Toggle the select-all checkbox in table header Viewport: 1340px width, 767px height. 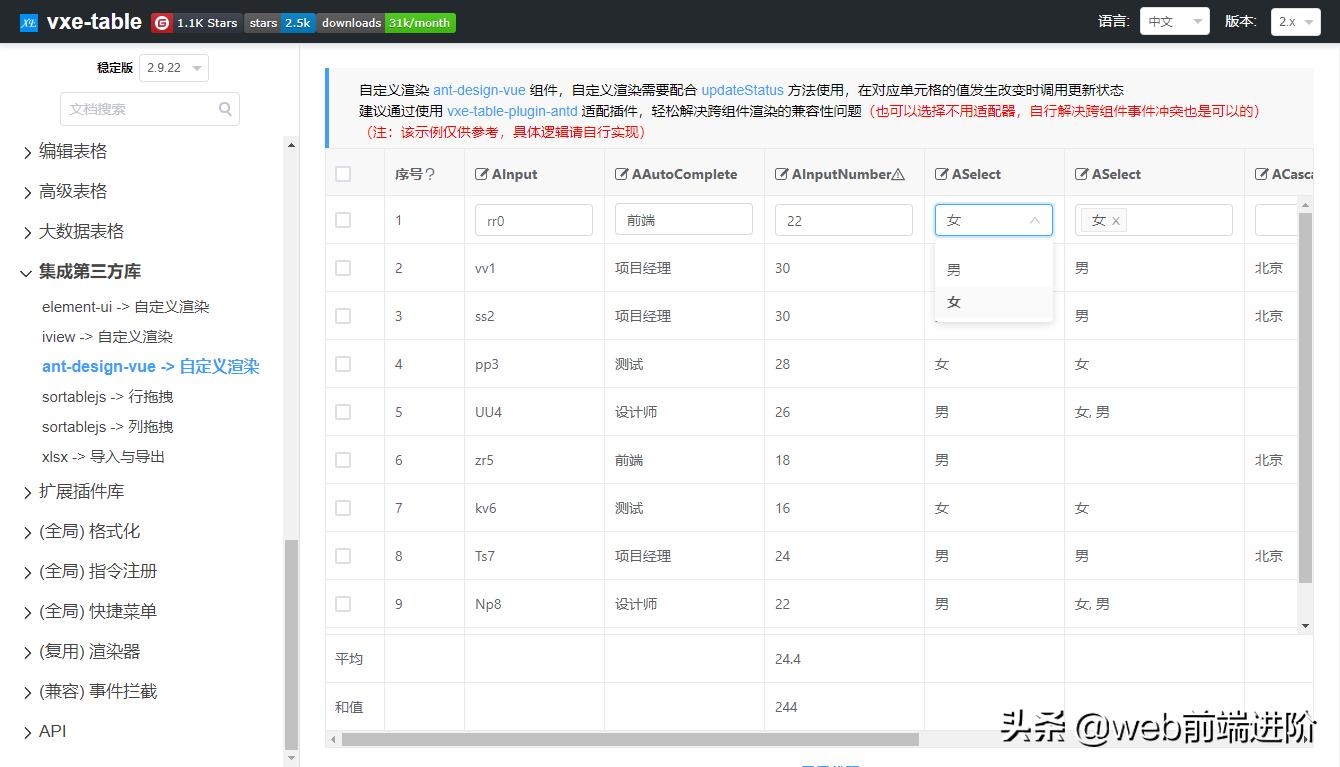(x=343, y=174)
